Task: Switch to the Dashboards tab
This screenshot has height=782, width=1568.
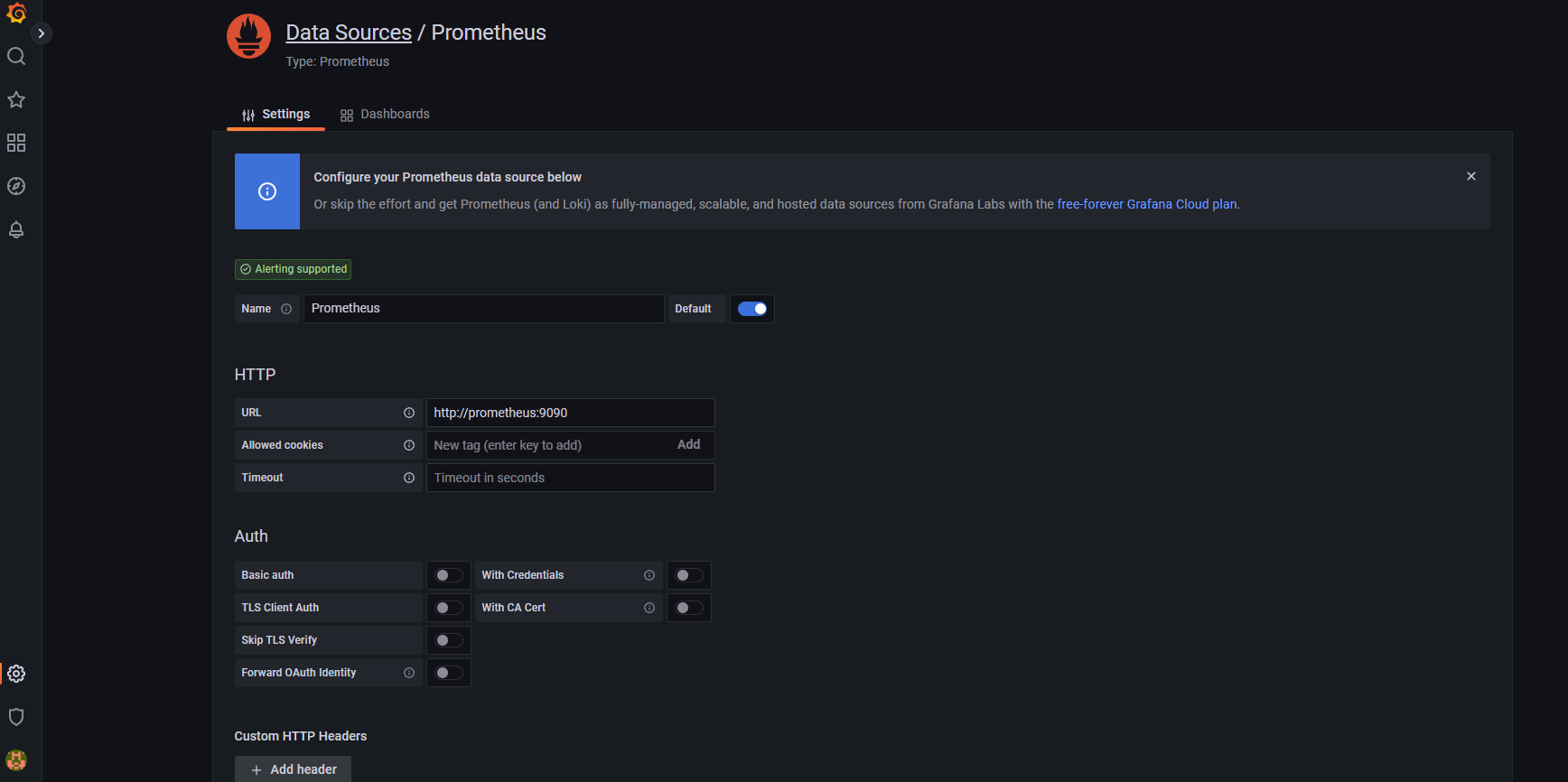Action: pyautogui.click(x=385, y=114)
